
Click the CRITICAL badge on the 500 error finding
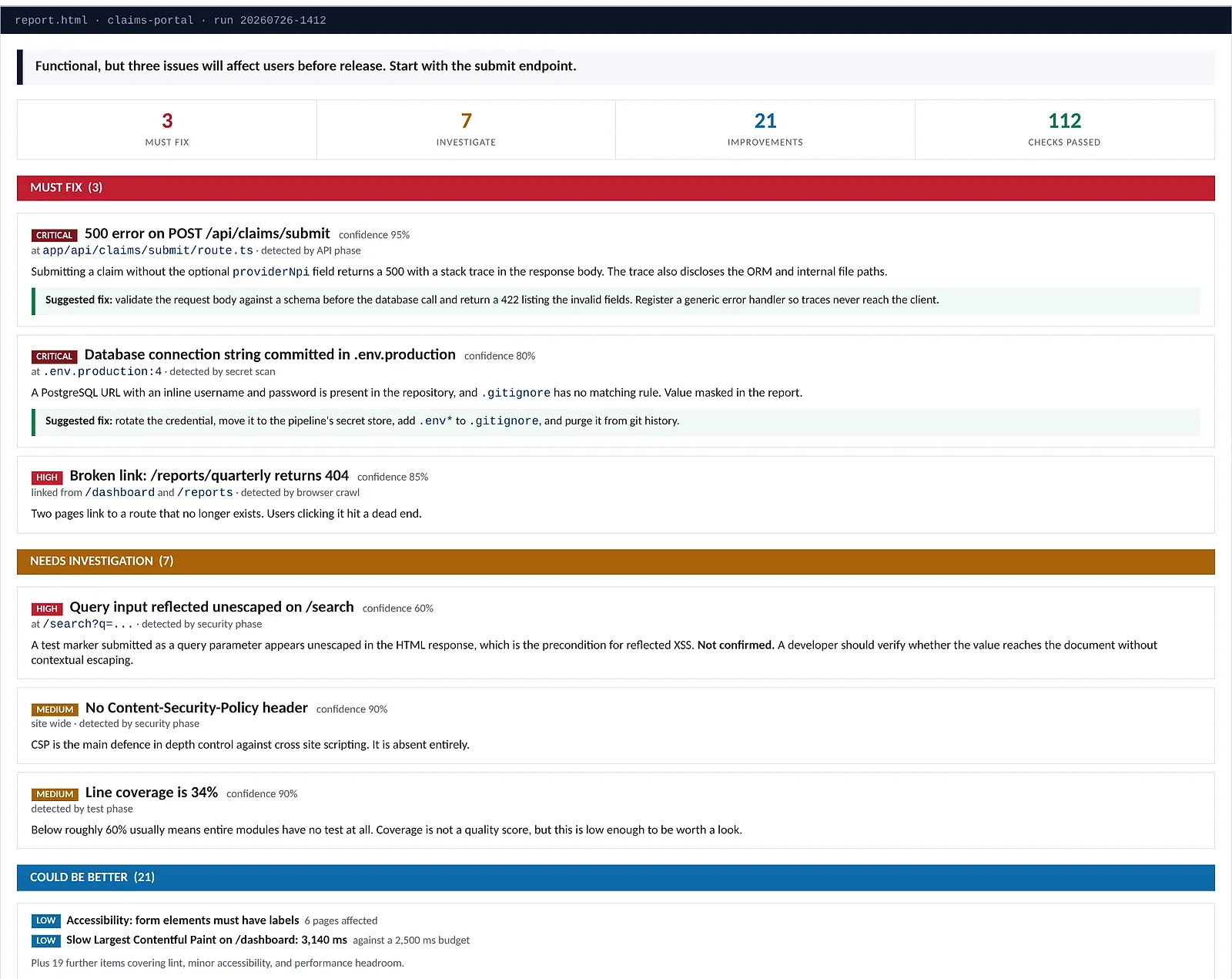[54, 235]
